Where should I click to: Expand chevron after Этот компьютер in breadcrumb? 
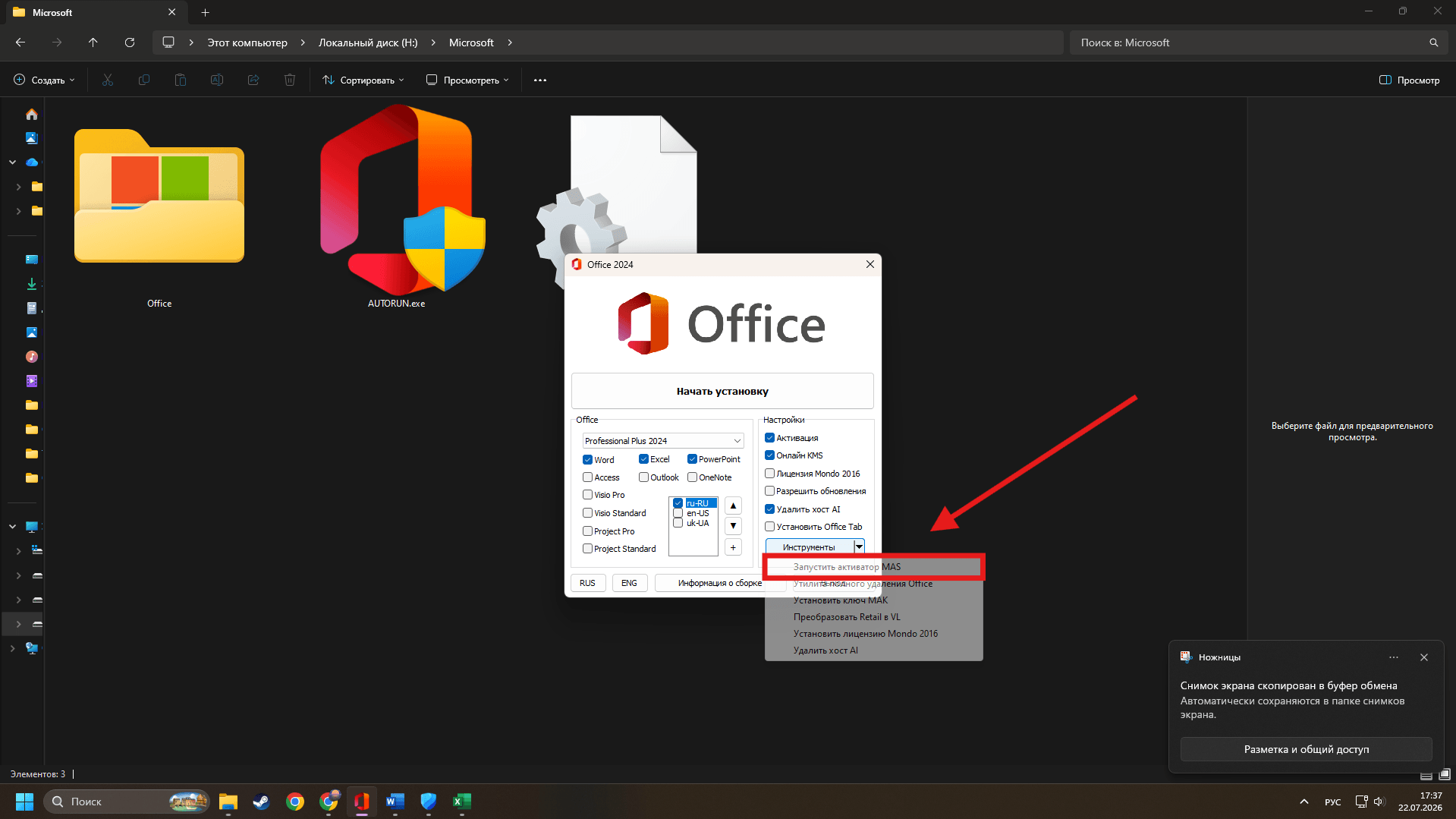pos(303,43)
